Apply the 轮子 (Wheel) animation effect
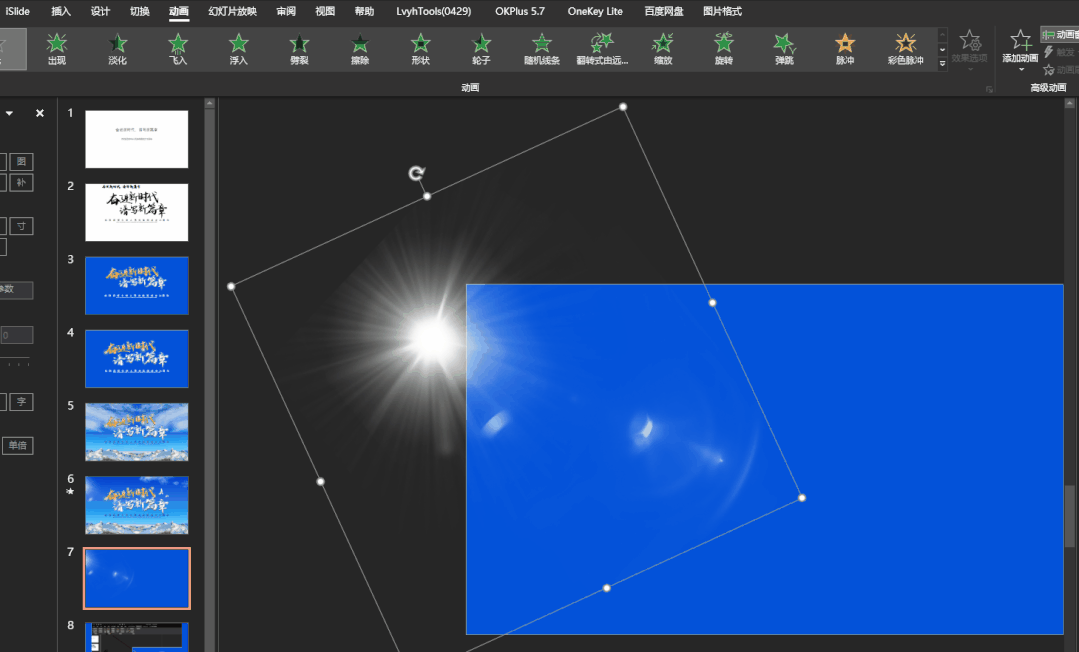1079x652 pixels. 481,49
